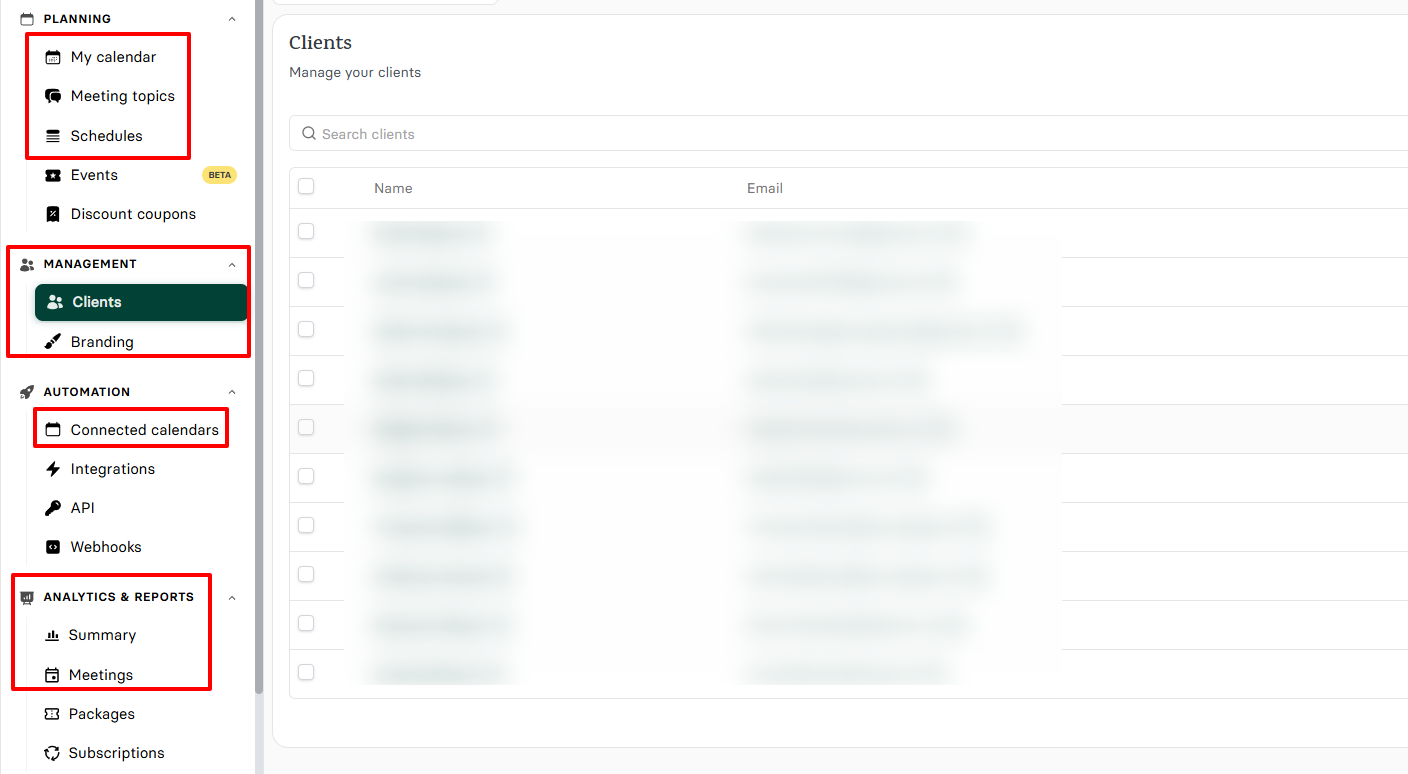Click the Webhooks code icon

point(53,547)
